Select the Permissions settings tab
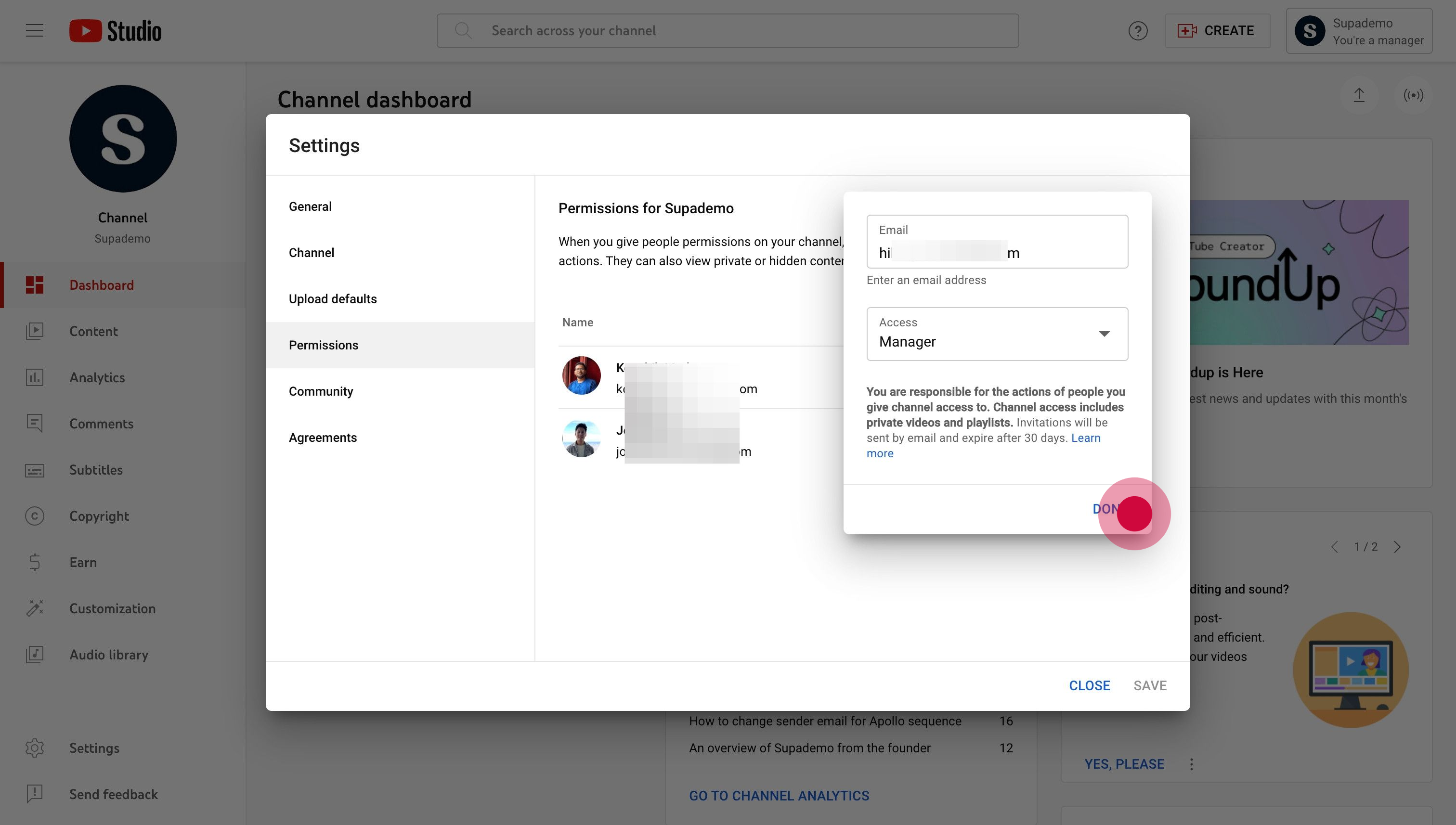Image resolution: width=1456 pixels, height=825 pixels. tap(400, 345)
